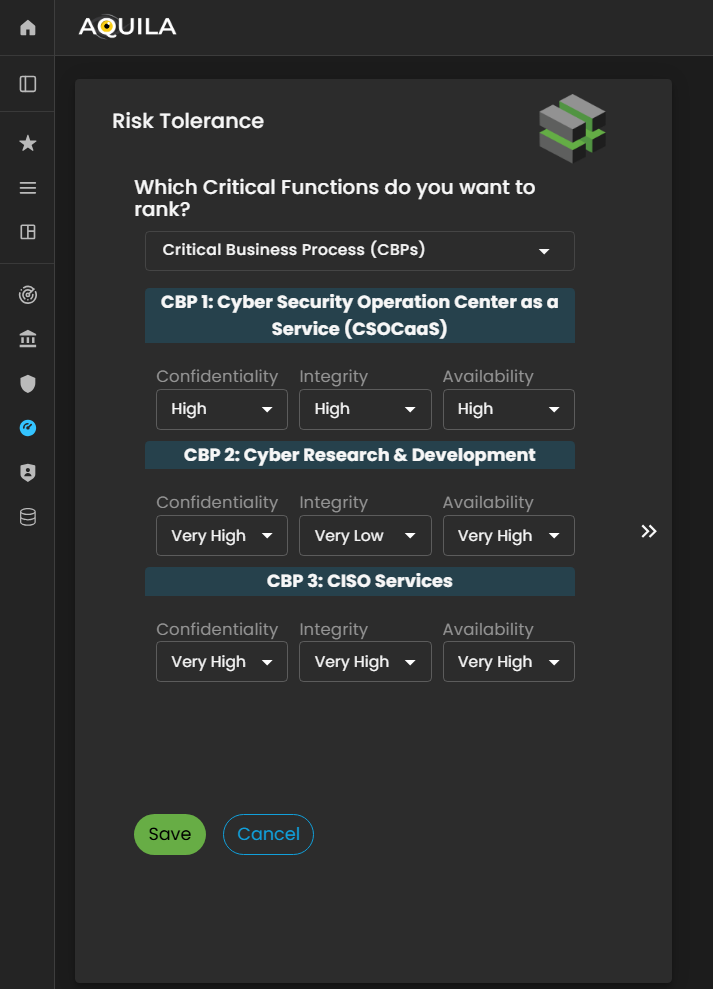Viewport: 713px width, 989px height.
Task: Click the Cancel button
Action: [x=268, y=835]
